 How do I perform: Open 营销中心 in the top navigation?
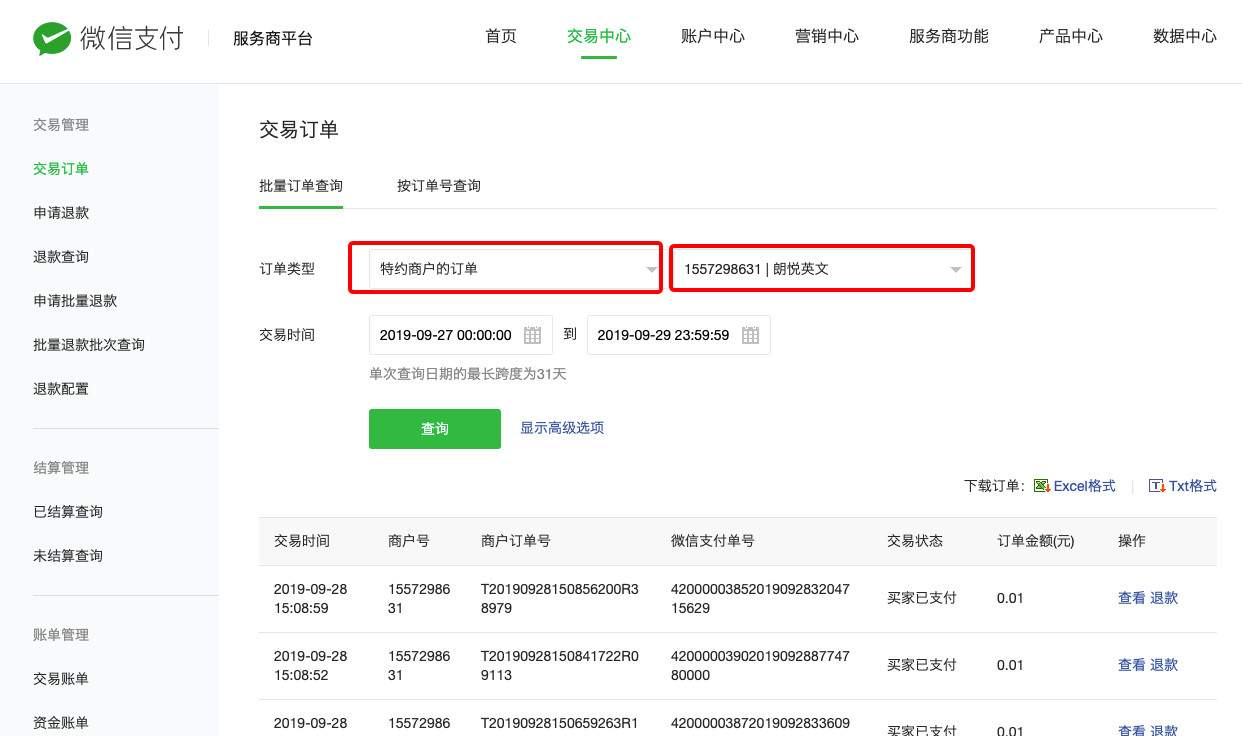(x=827, y=36)
